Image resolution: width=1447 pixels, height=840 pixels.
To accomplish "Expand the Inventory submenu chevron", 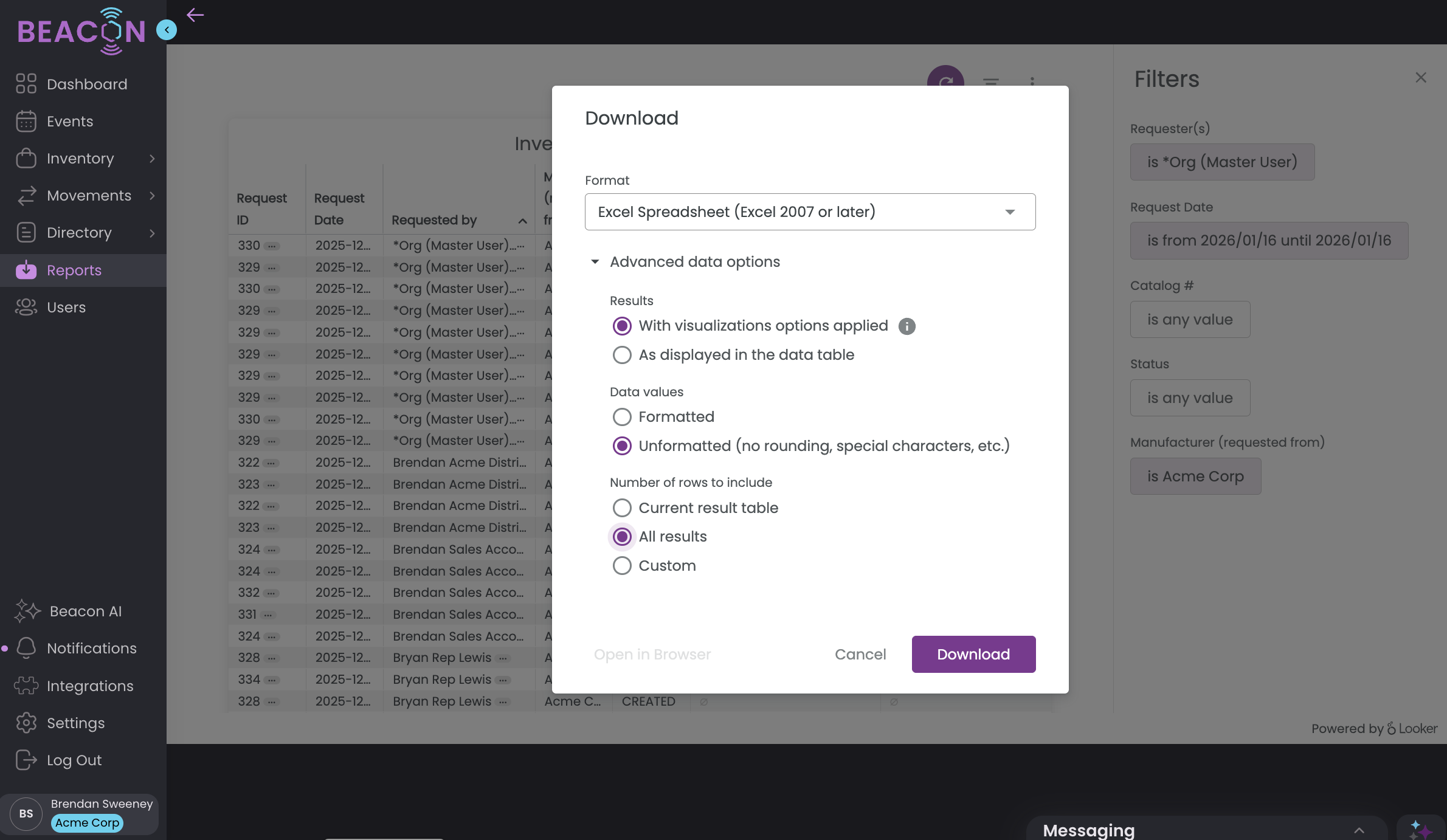I will click(152, 159).
